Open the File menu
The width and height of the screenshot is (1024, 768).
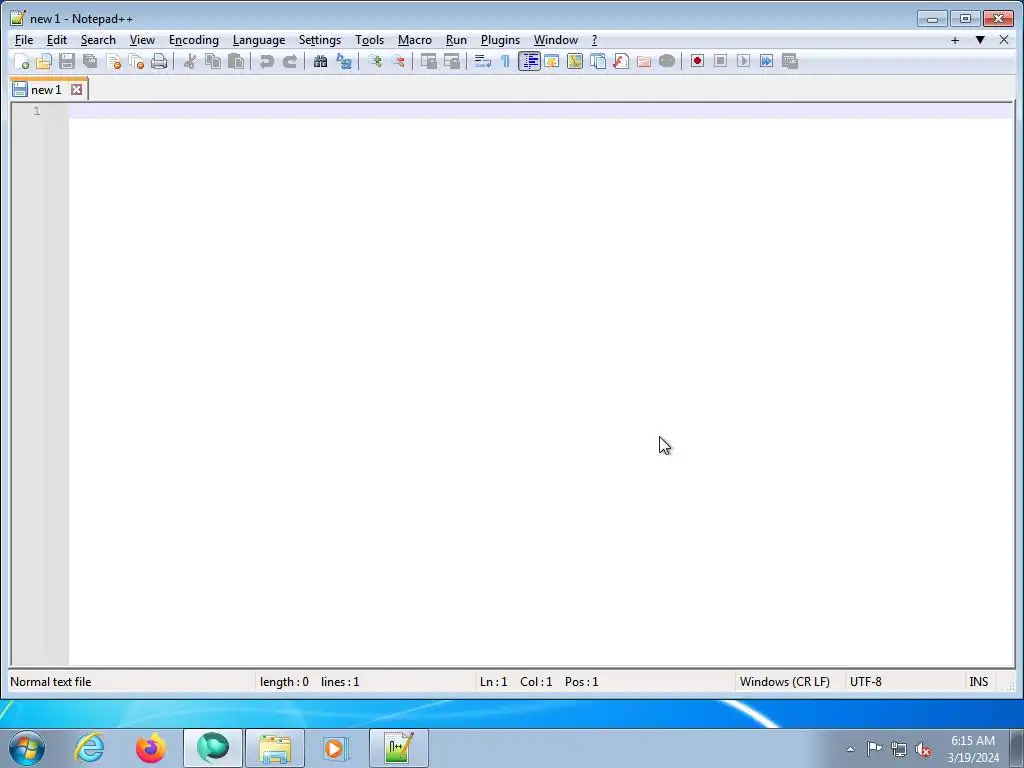(24, 40)
